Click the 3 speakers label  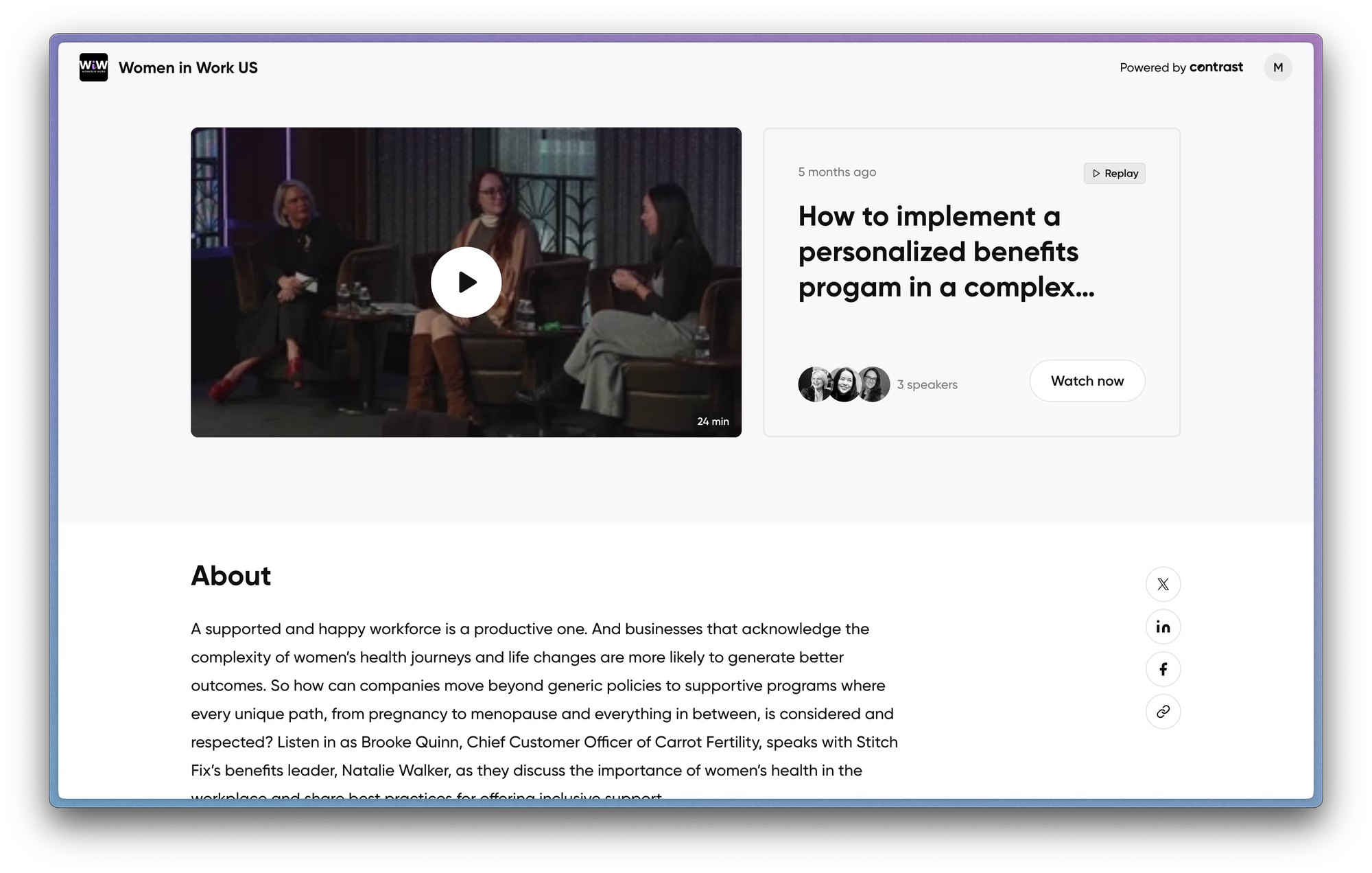point(927,384)
